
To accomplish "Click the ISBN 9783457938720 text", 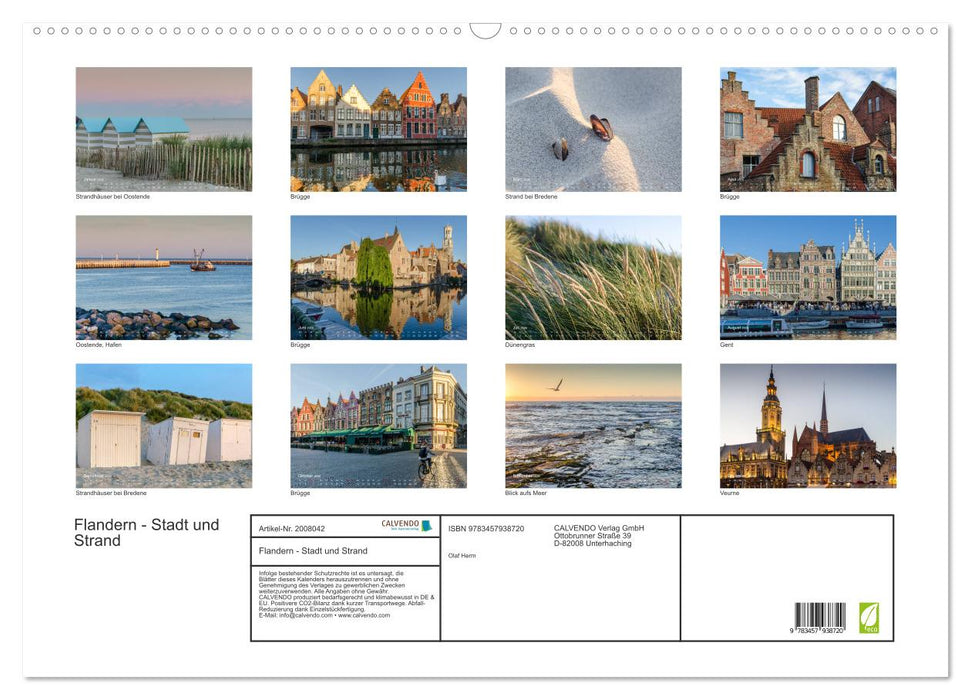I will pyautogui.click(x=486, y=527).
